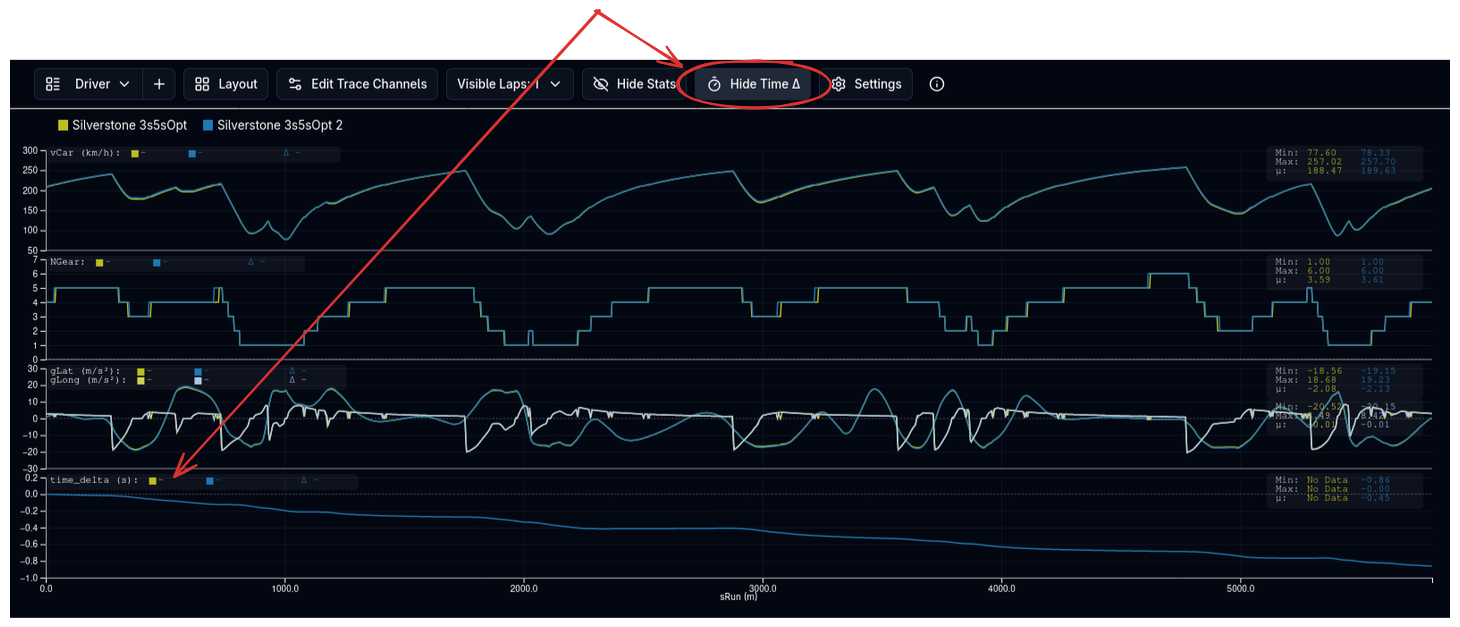
Task: Click the blue Silverstone 3s5sOpt 2 swatch
Action: [207, 125]
